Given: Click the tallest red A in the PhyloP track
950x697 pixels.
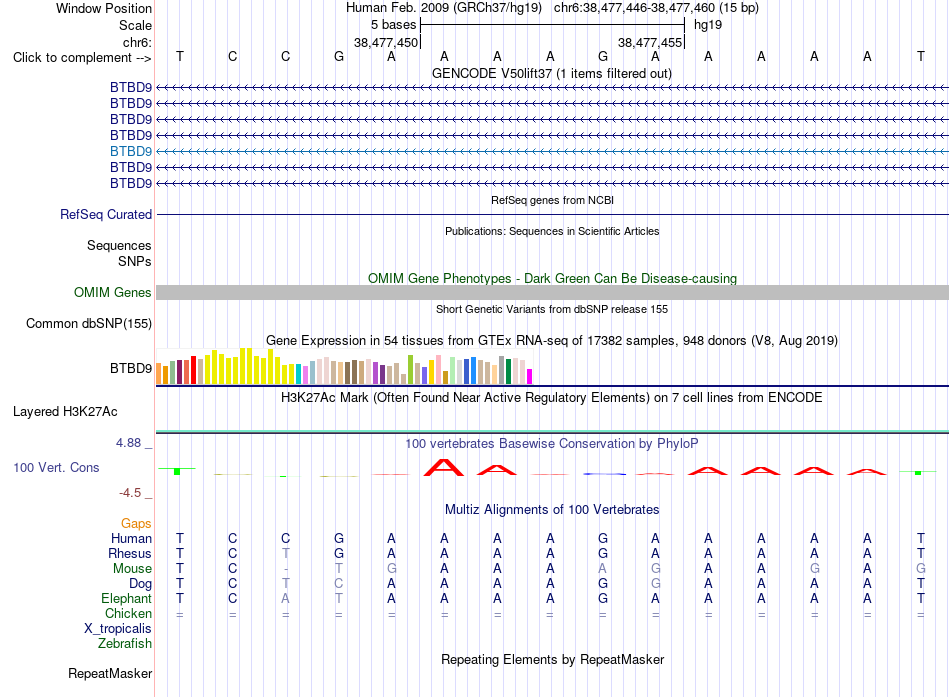Looking at the screenshot, I should click(444, 467).
